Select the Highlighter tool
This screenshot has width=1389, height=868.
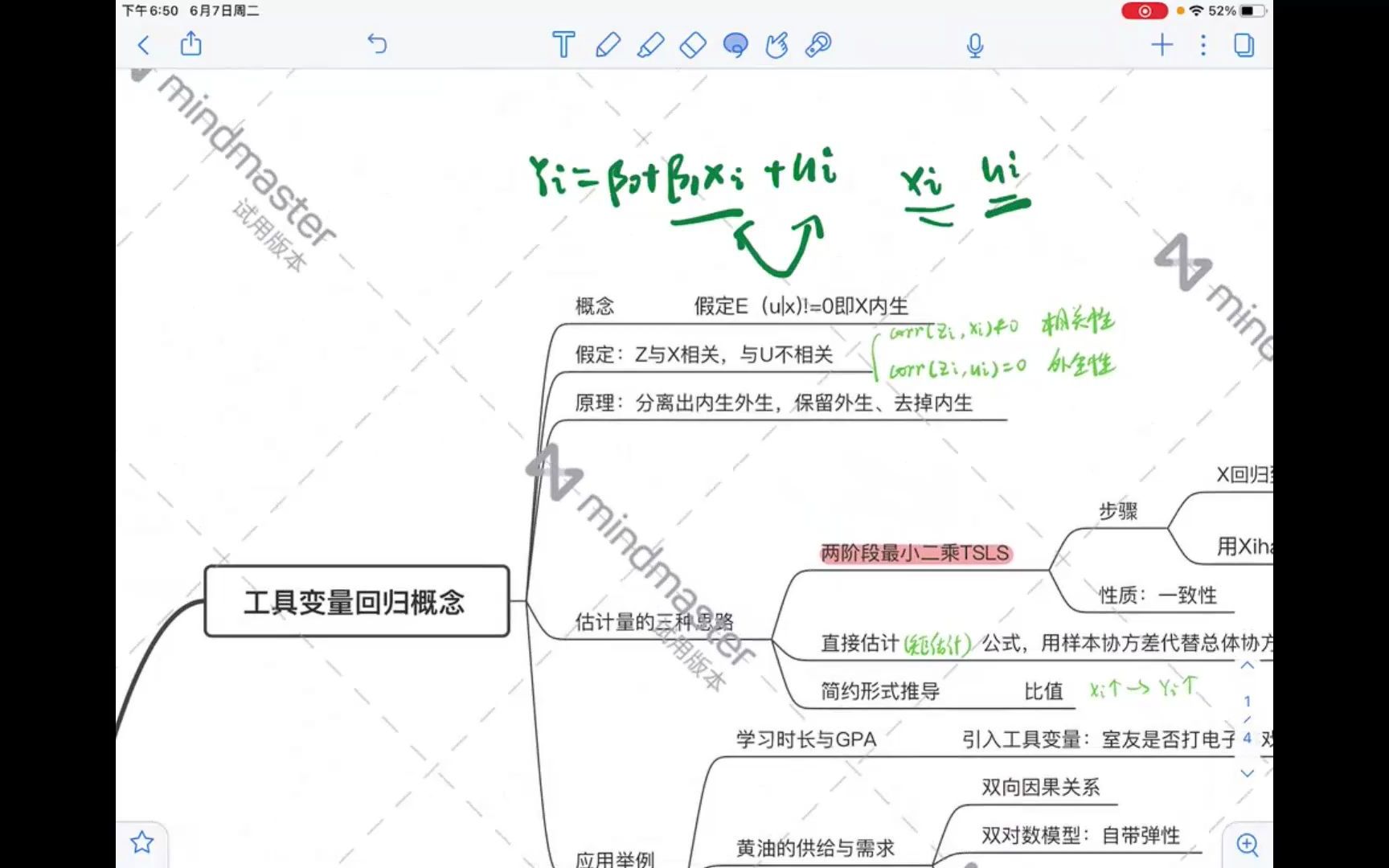pyautogui.click(x=650, y=44)
